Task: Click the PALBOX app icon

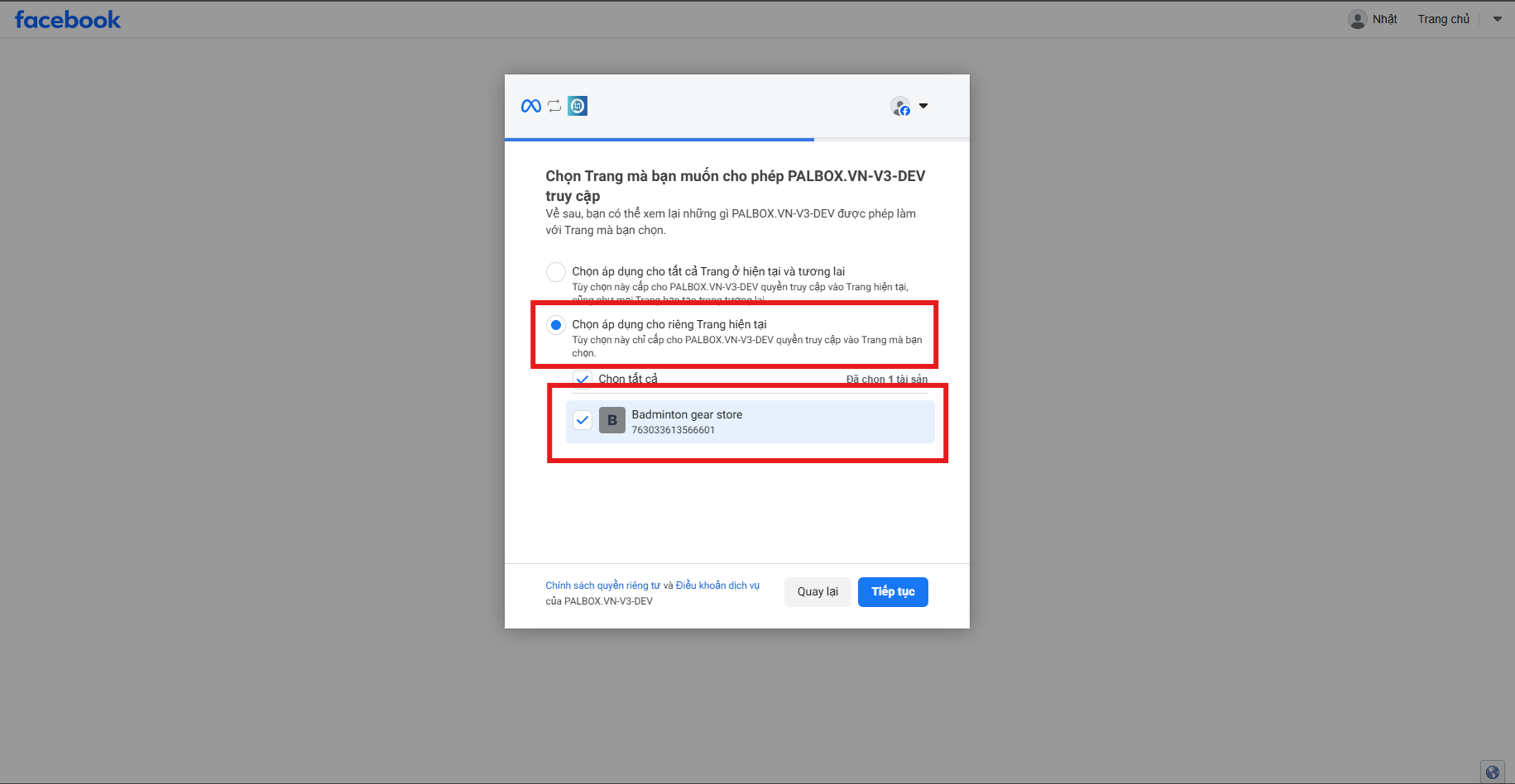Action: pos(578,106)
